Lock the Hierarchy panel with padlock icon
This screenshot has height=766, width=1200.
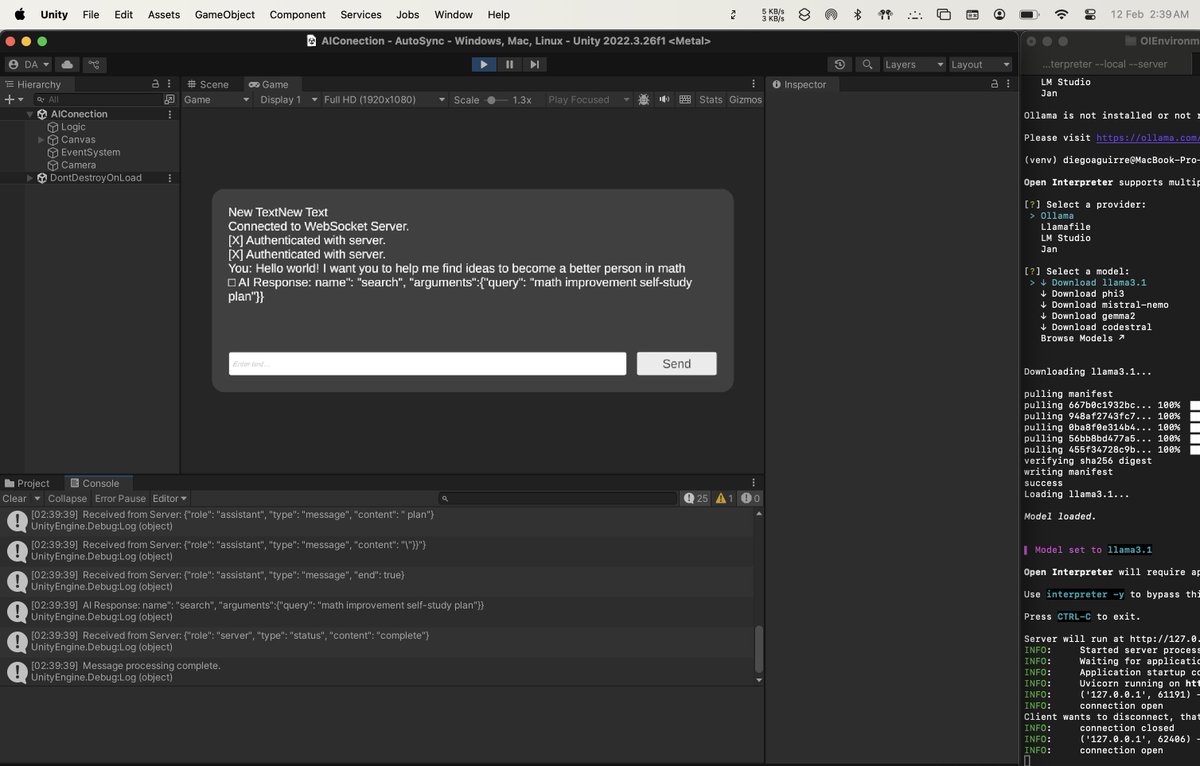(154, 84)
